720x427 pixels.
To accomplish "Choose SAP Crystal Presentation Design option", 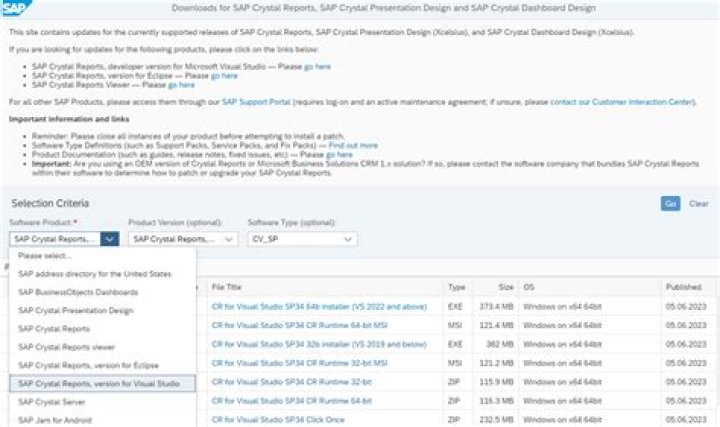I will (75, 310).
